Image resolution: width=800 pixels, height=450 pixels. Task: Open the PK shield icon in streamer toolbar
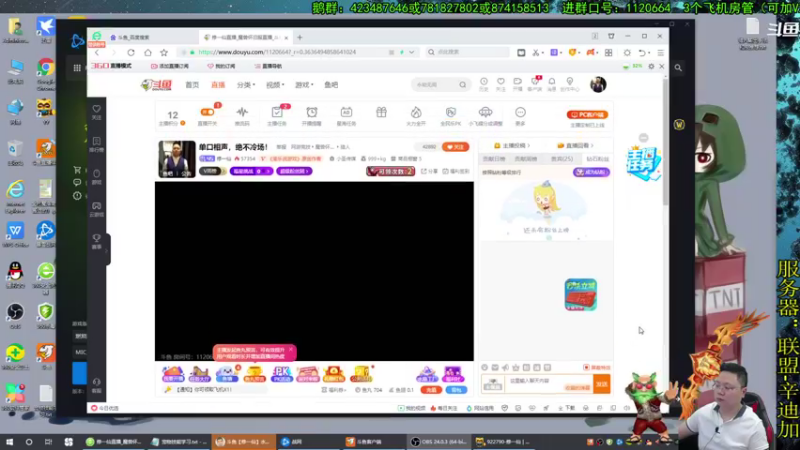point(451,112)
